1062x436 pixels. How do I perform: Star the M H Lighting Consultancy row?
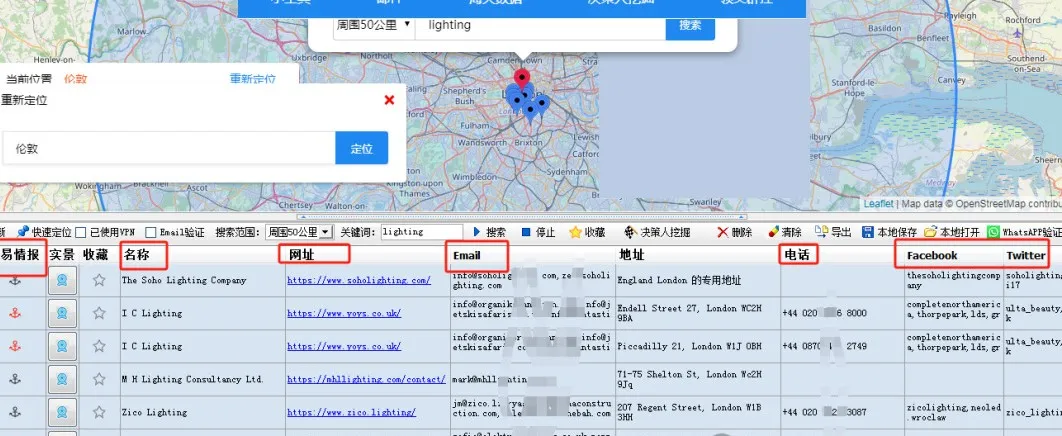tap(100, 379)
